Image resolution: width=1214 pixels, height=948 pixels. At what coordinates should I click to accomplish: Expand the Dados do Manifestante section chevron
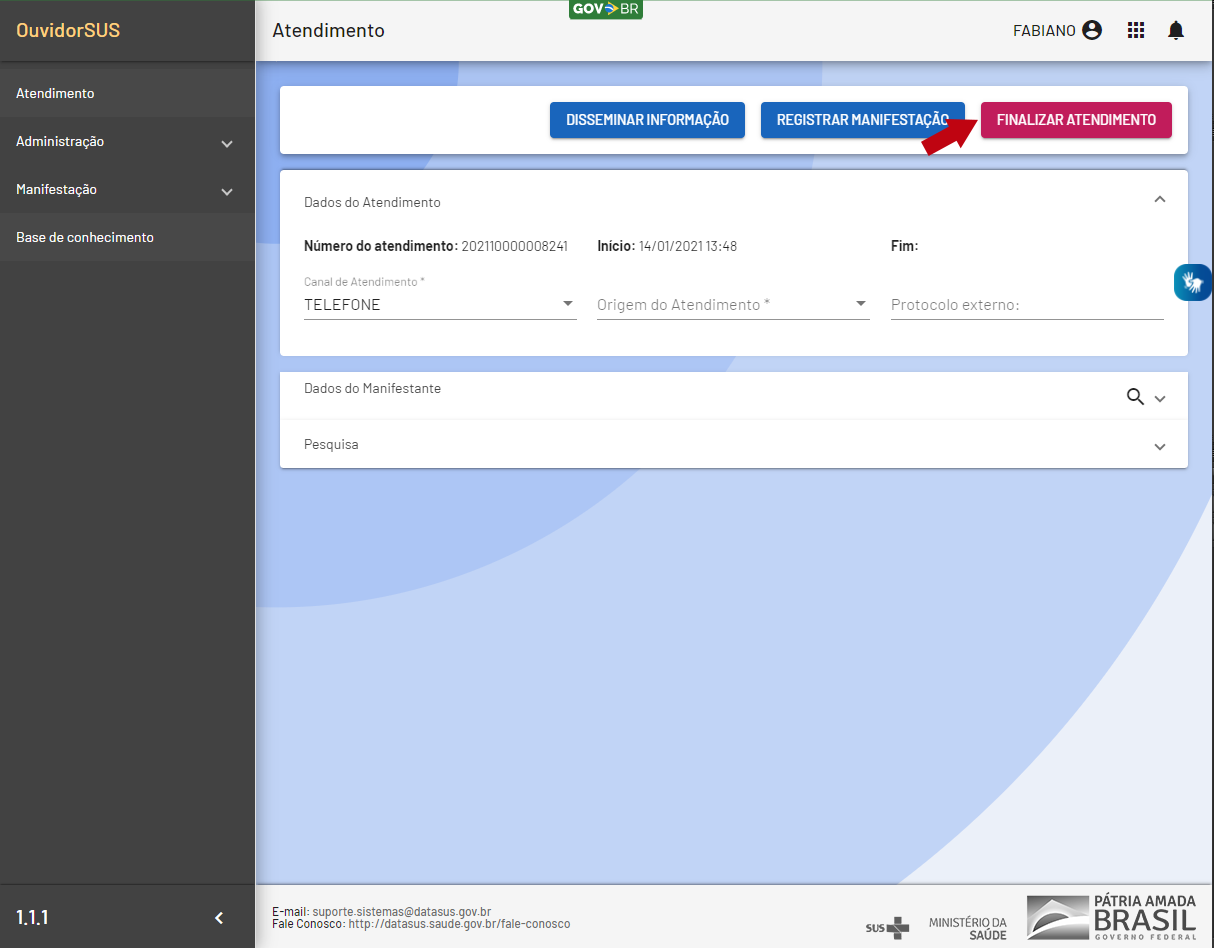click(1160, 398)
